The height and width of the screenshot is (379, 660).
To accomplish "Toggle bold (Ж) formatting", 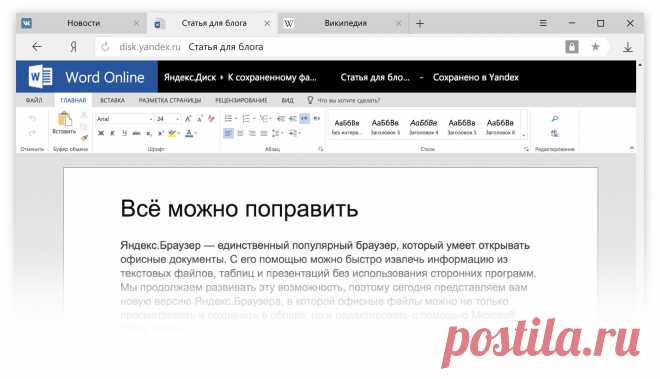I will click(x=101, y=133).
